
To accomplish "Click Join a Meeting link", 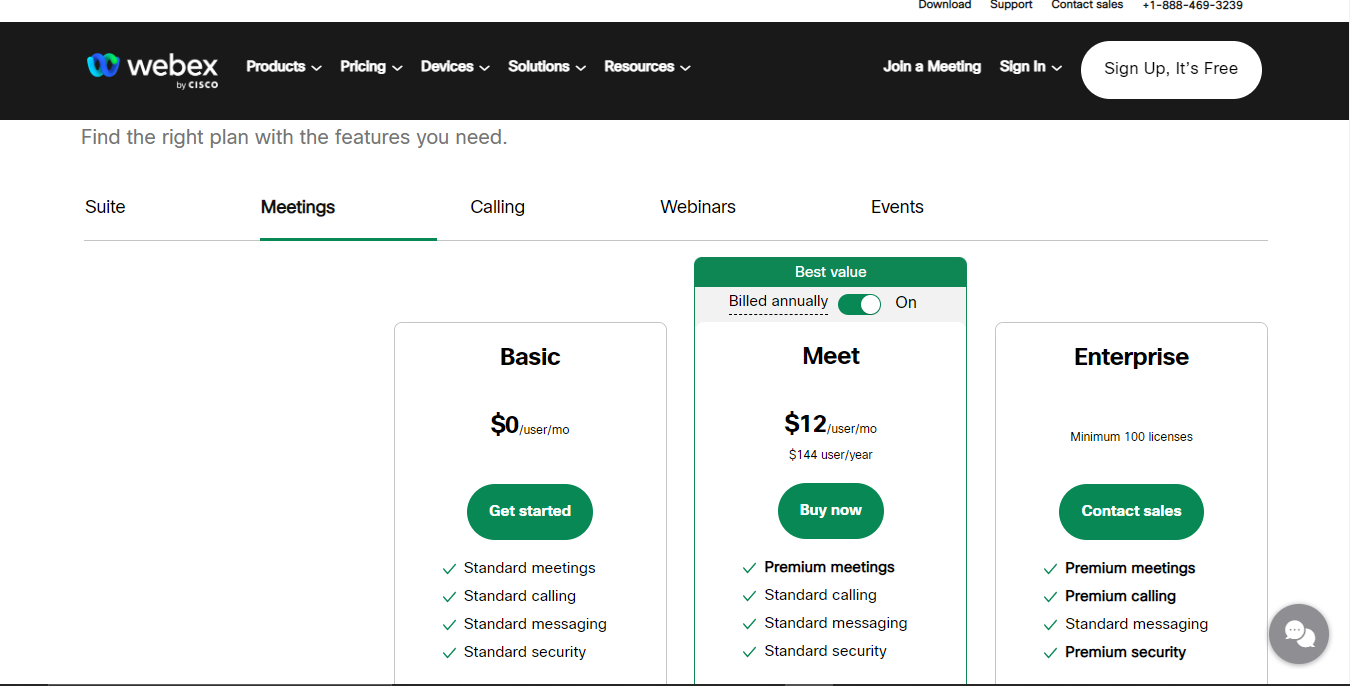I will [x=932, y=67].
